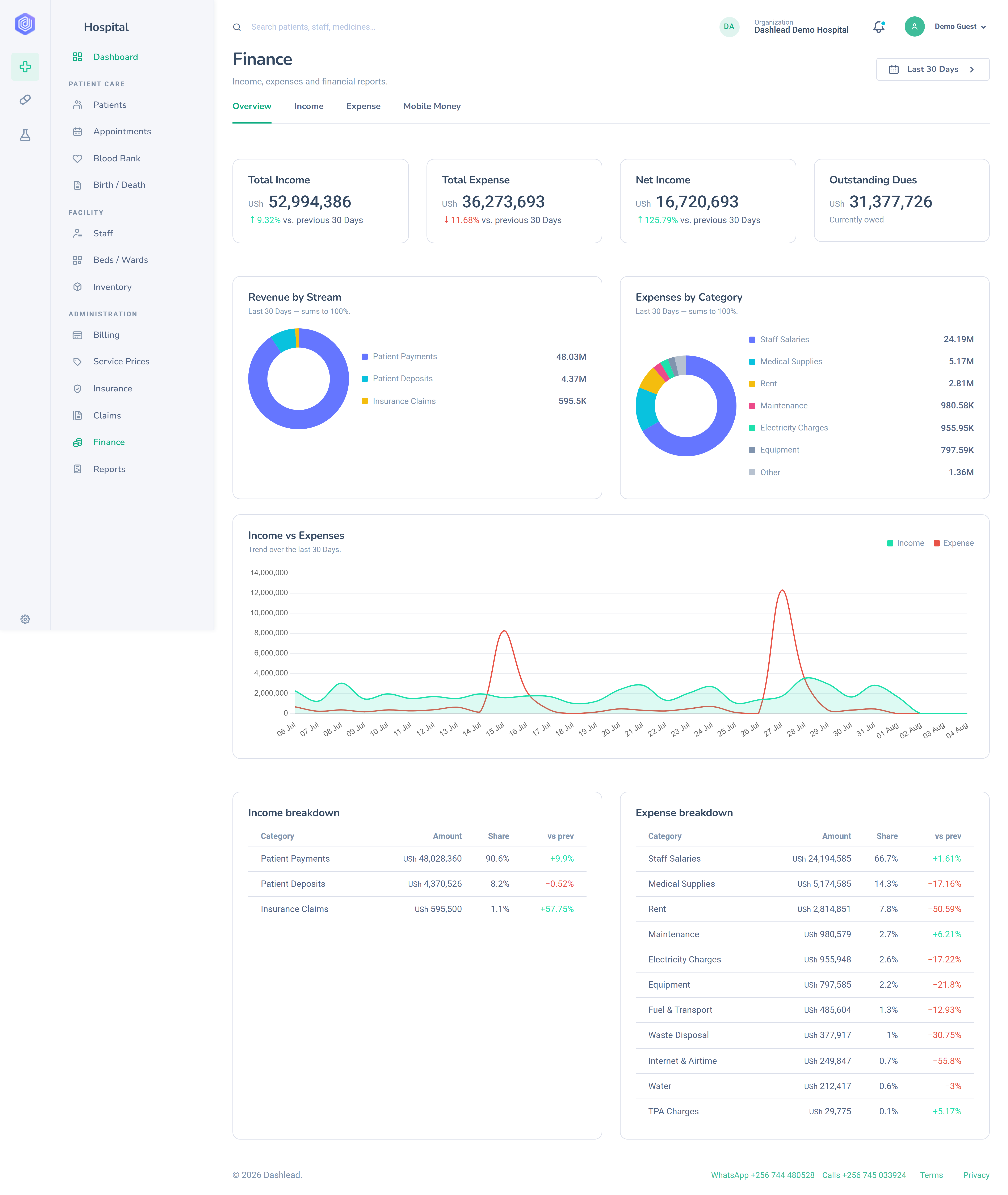Click WhatsApp +256 744 480528 link
This screenshot has width=1008, height=1195.
763,1175
